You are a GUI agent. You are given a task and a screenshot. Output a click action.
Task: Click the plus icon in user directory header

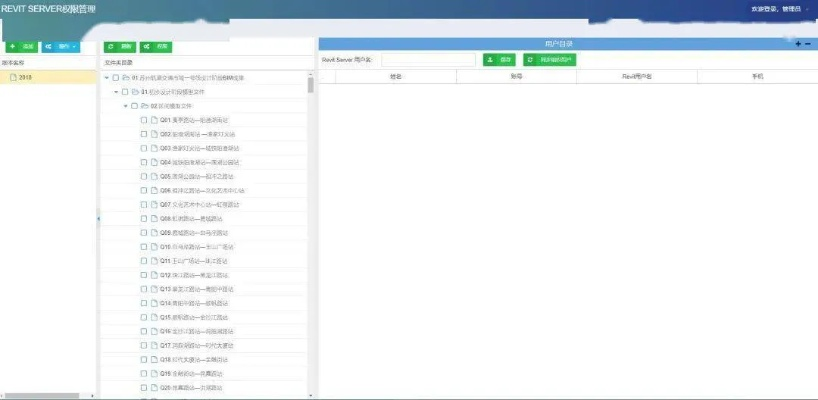(798, 44)
